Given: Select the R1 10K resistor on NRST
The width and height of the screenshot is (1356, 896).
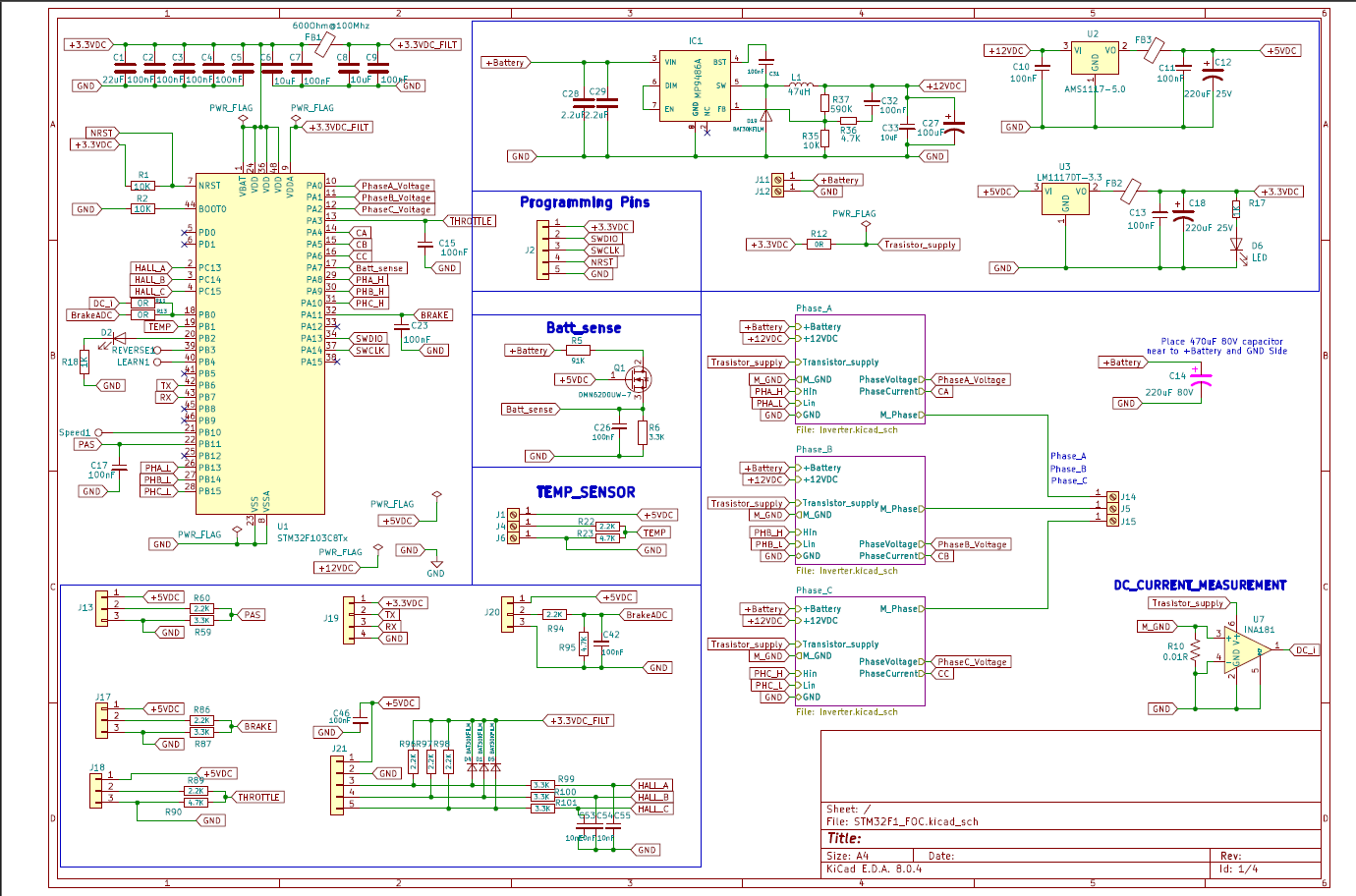Looking at the screenshot, I should 142,186.
